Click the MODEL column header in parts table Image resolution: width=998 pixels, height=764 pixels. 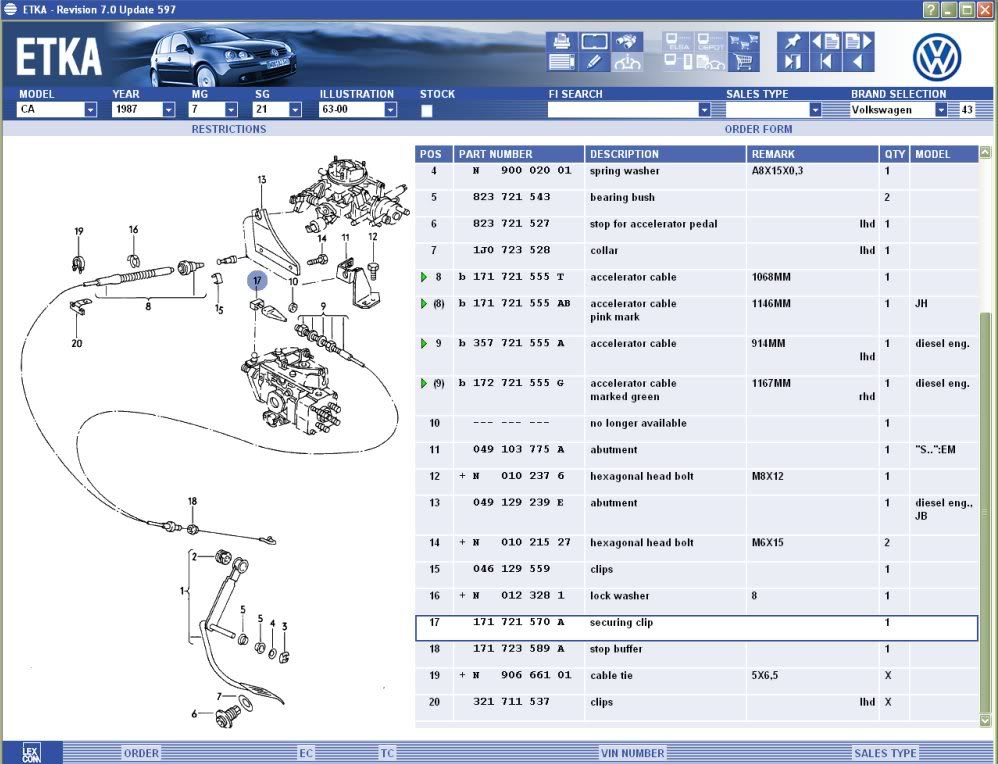[x=944, y=154]
